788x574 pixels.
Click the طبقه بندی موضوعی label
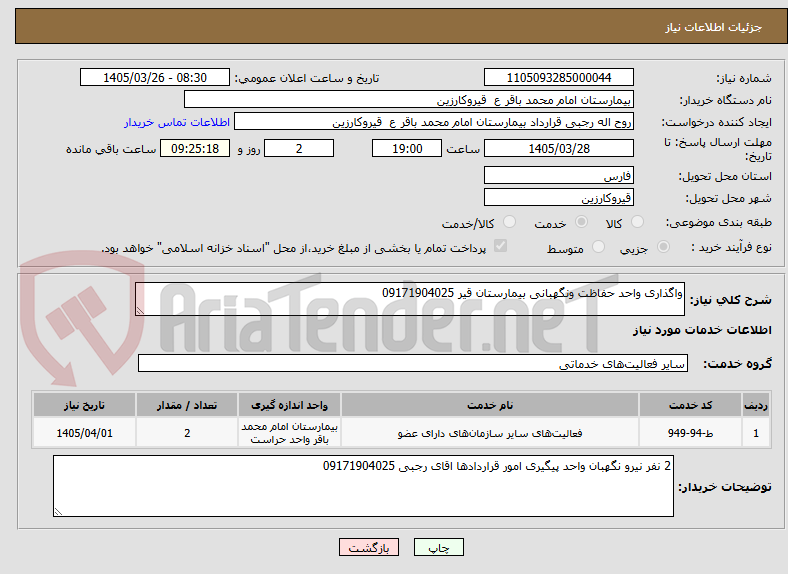tap(719, 222)
